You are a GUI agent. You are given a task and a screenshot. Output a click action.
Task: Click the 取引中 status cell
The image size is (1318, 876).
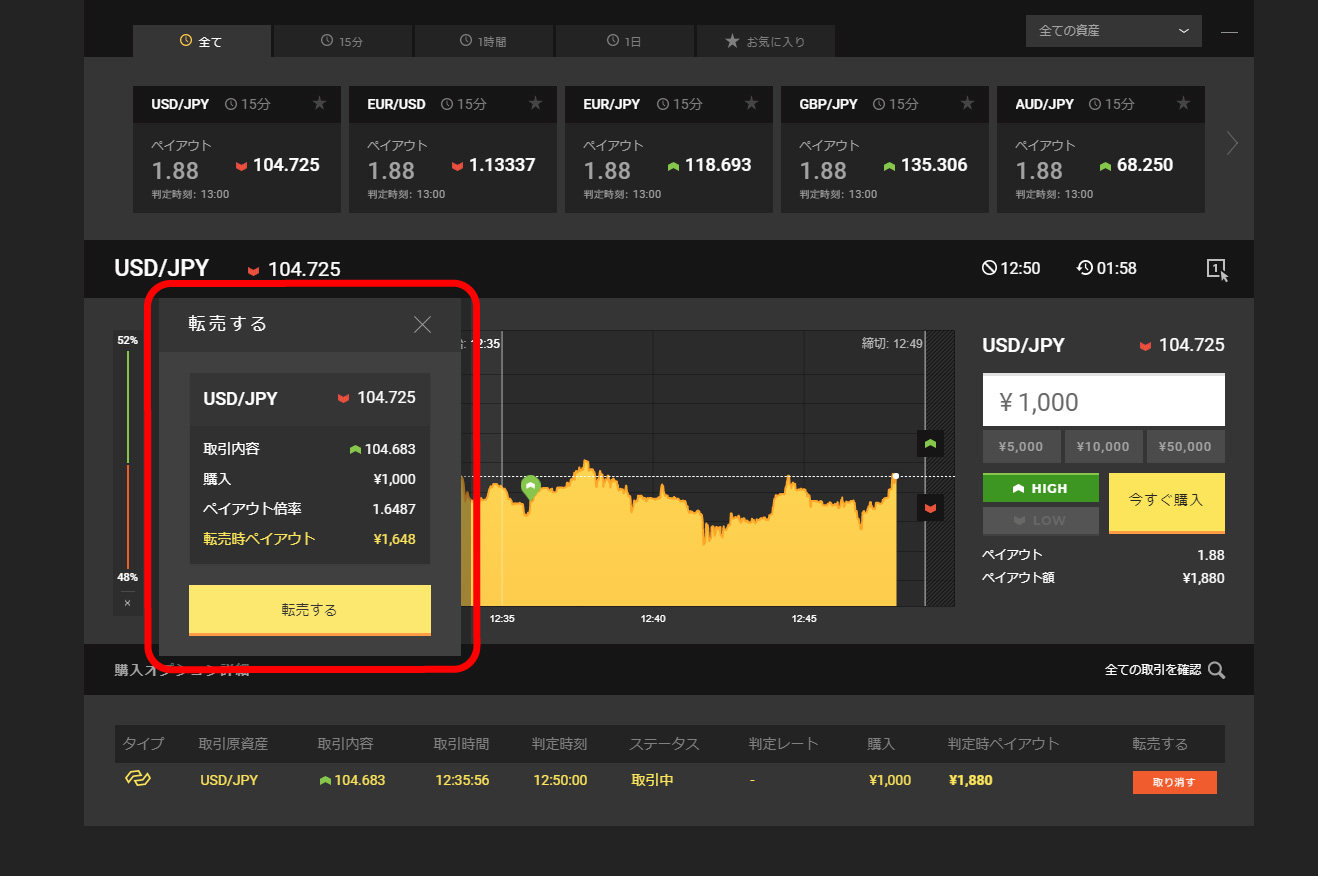(652, 780)
